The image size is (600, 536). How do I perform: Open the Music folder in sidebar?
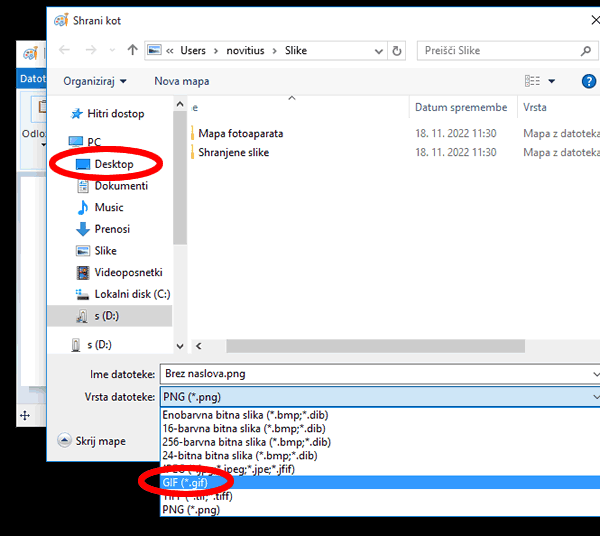108,207
